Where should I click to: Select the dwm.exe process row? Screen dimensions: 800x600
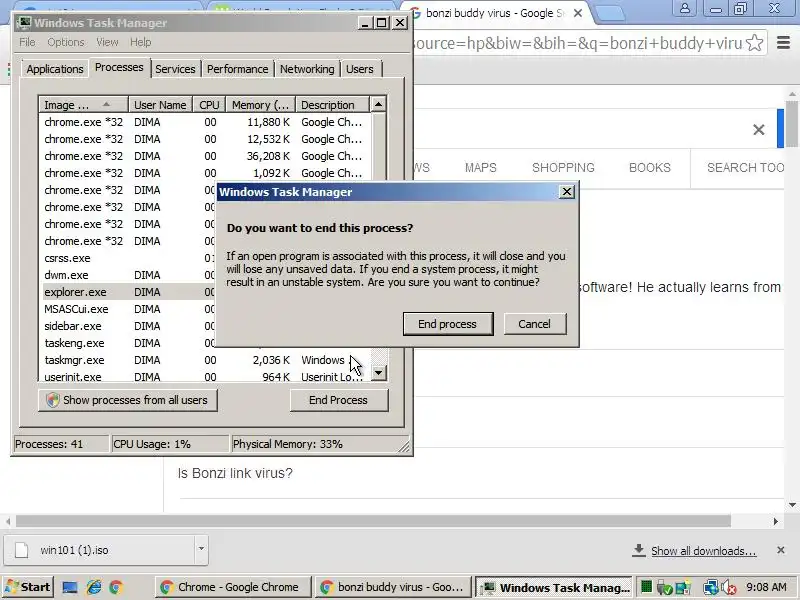pyautogui.click(x=128, y=275)
